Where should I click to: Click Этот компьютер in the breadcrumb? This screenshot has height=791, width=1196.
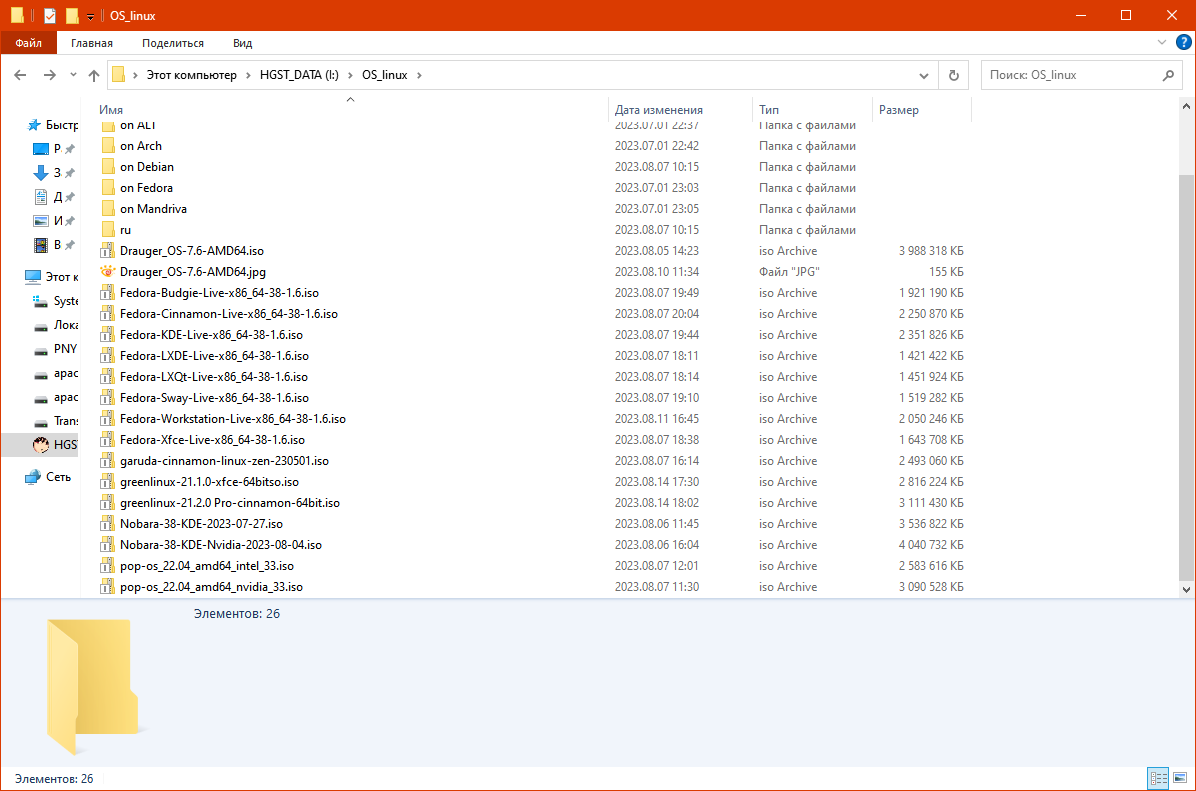[x=191, y=75]
